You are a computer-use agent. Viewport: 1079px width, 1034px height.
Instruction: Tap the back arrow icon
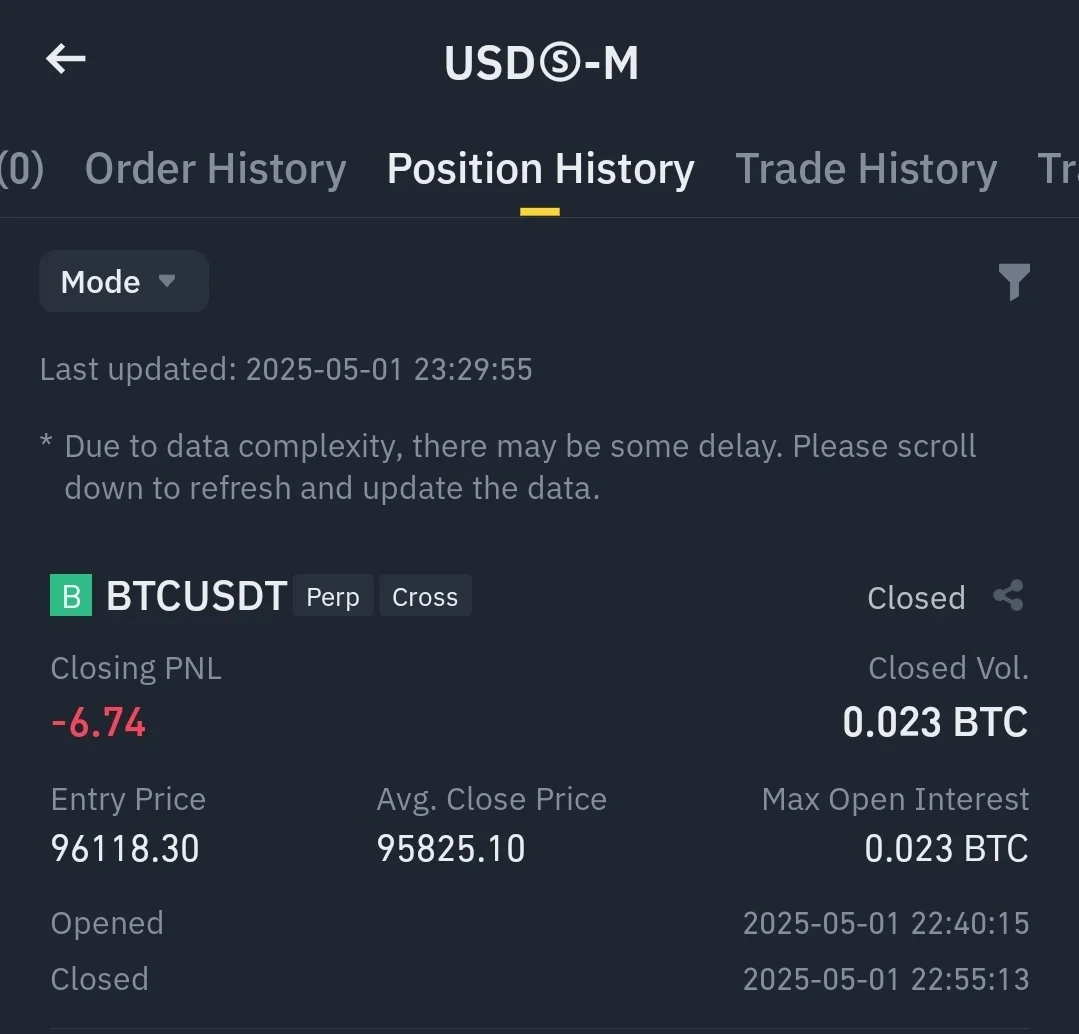[x=66, y=59]
